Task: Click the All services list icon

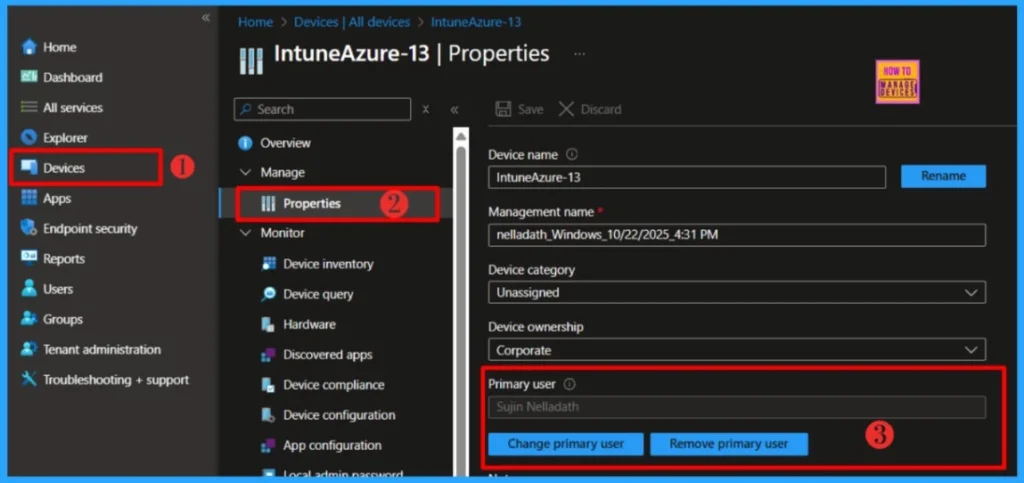Action: 28,107
